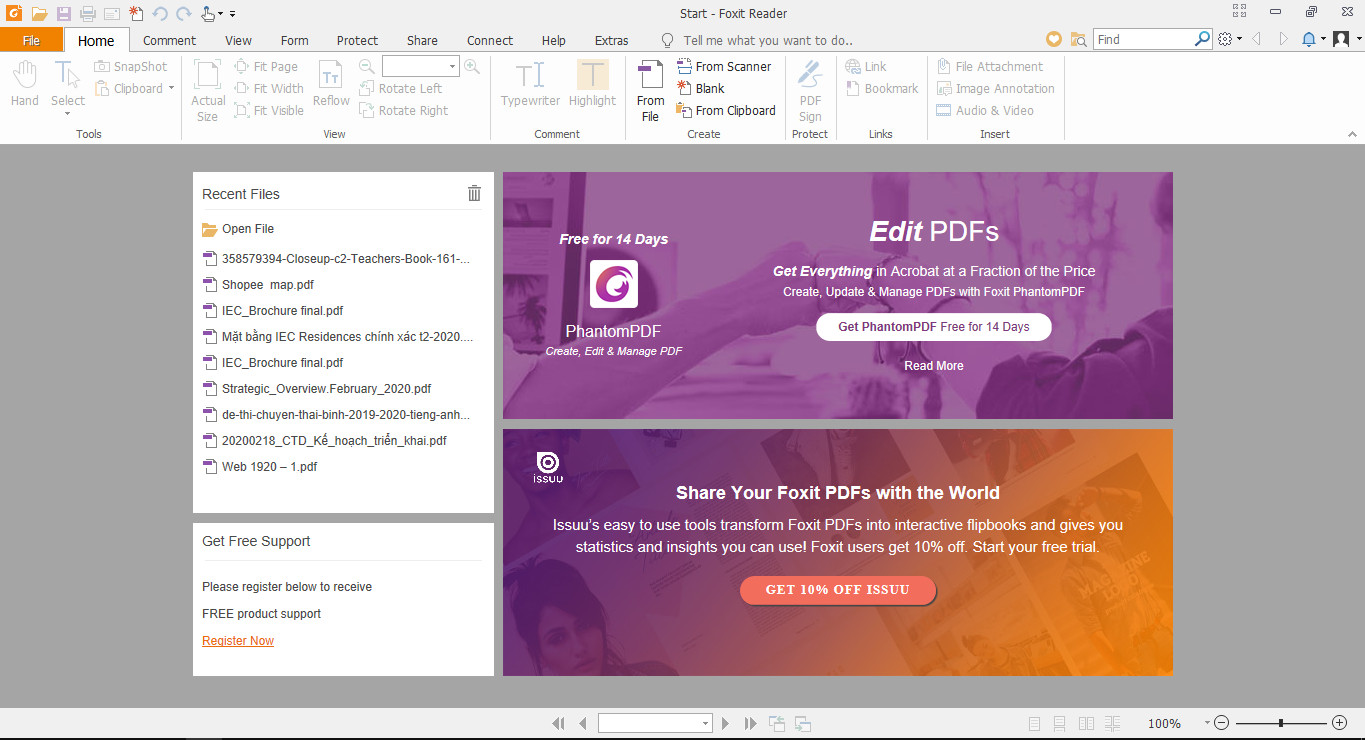Insert an Audio & Video annotation
This screenshot has width=1365, height=740.
pos(995,110)
